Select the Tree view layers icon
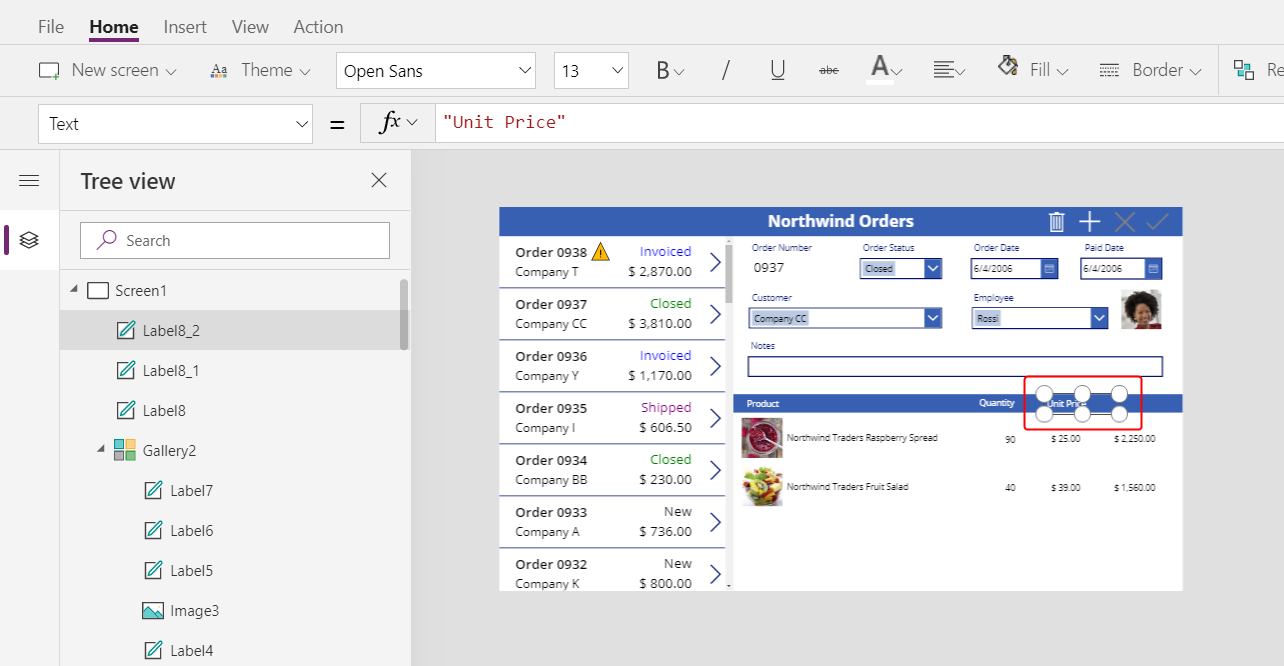Screen dimensions: 1284x666 [x=29, y=240]
